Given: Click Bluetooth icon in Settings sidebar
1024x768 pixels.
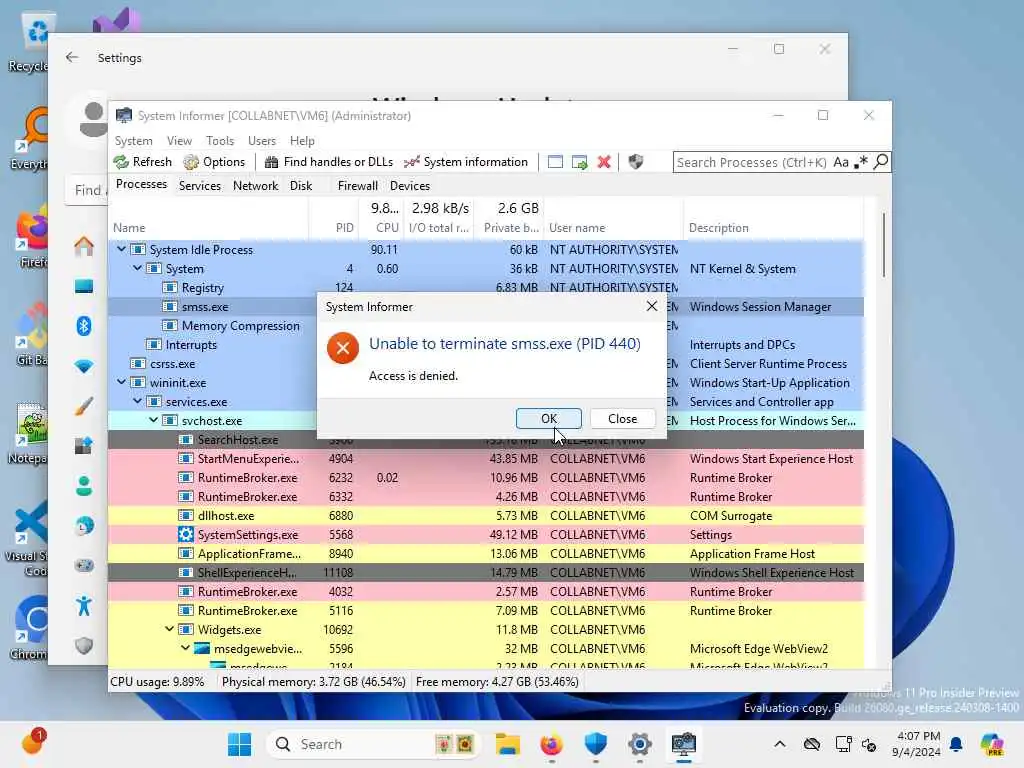Looking at the screenshot, I should tap(84, 326).
